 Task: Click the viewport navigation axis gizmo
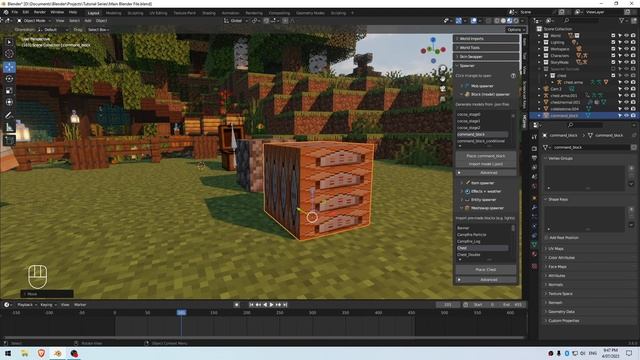[433, 50]
